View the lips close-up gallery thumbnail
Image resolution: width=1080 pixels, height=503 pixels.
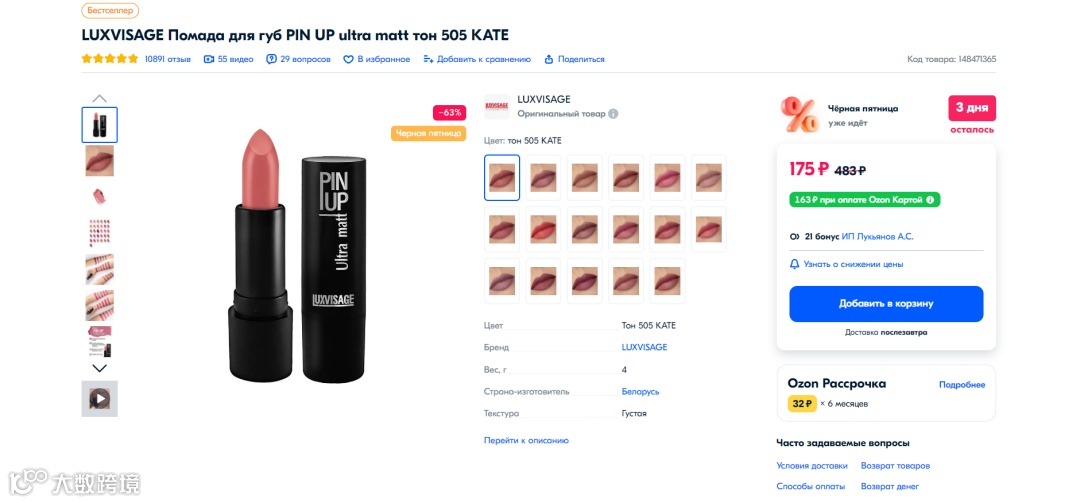99,160
